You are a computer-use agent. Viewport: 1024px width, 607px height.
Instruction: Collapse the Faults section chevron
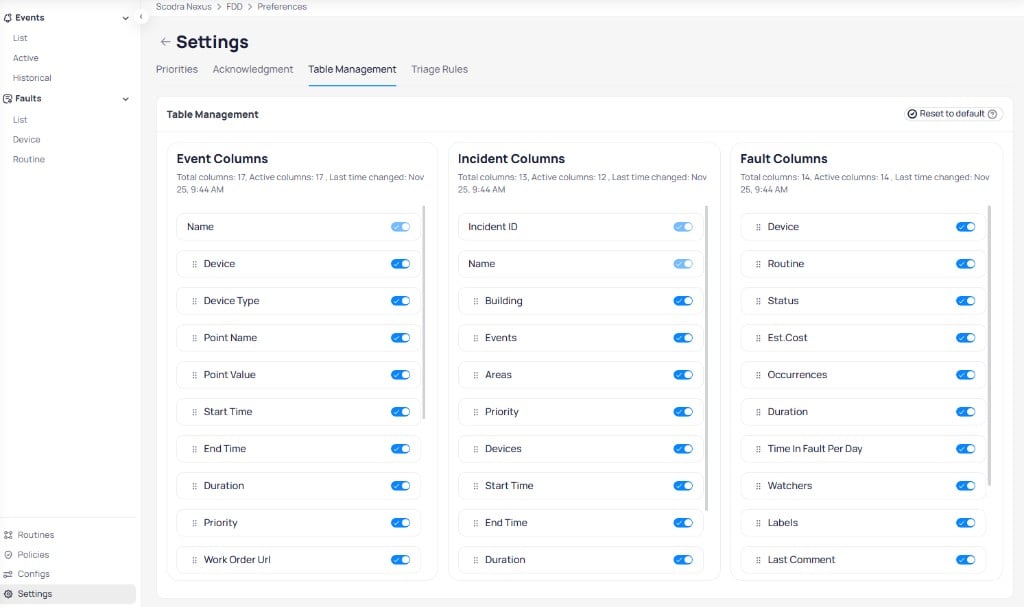pyautogui.click(x=125, y=99)
